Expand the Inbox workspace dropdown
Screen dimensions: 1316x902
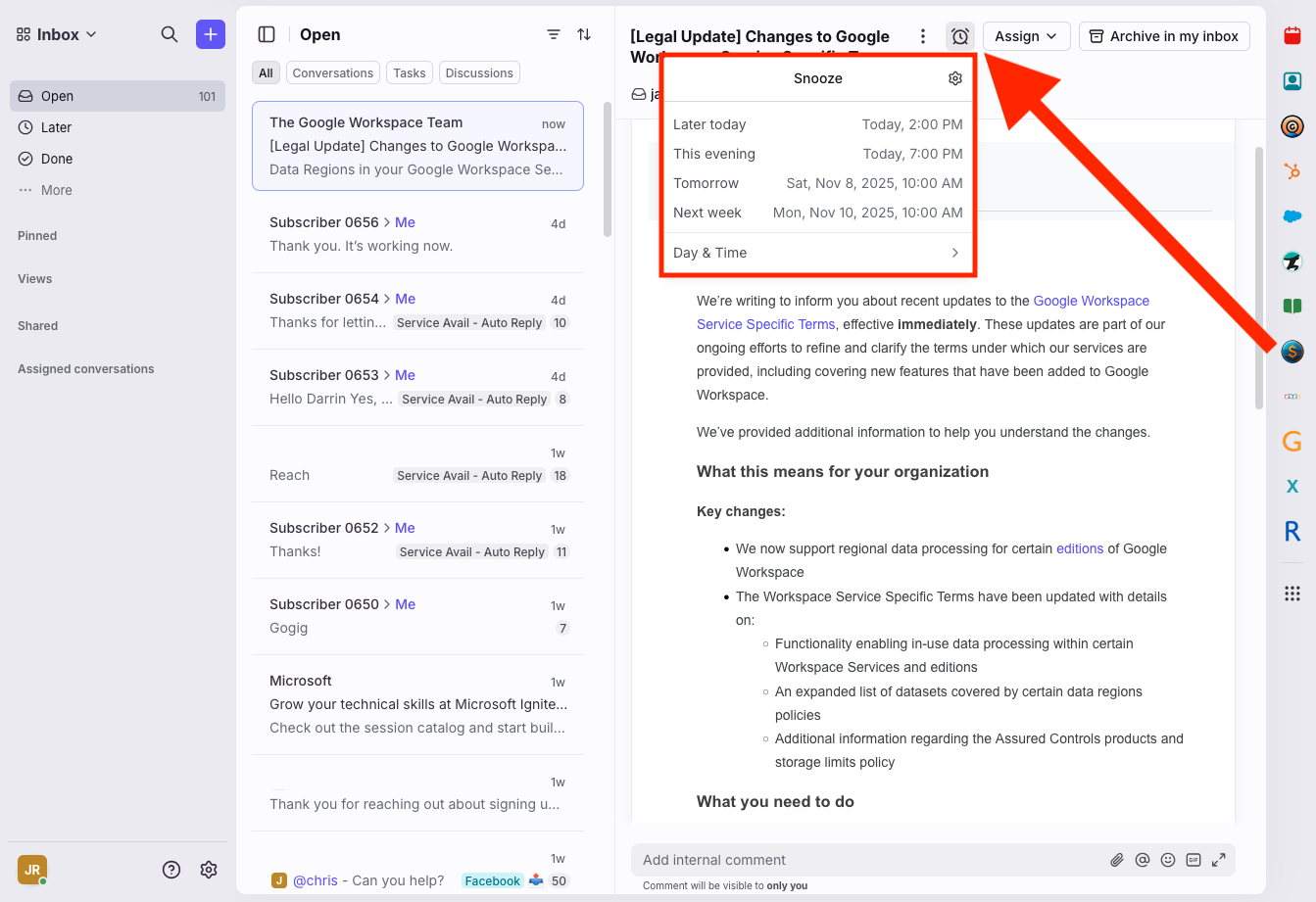coord(58,34)
